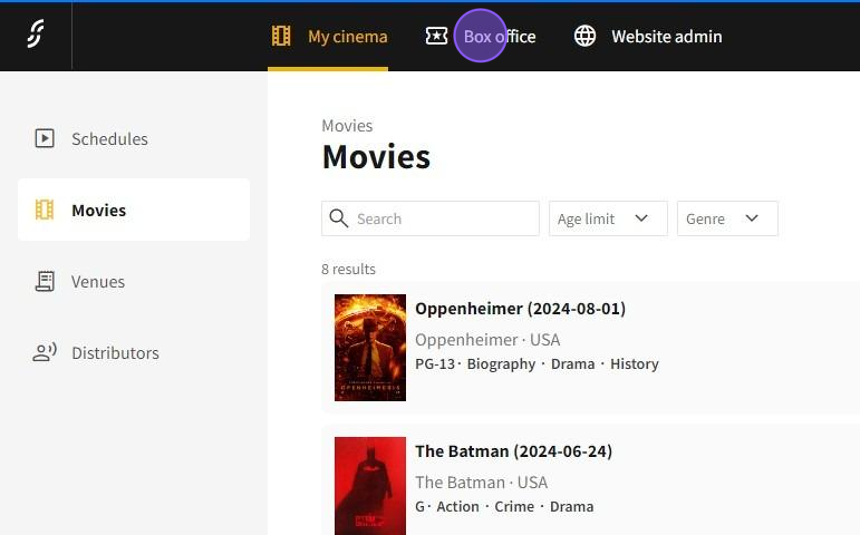Click the Venues building icon in the sidebar
Viewport: 860px width, 535px height.
point(44,282)
